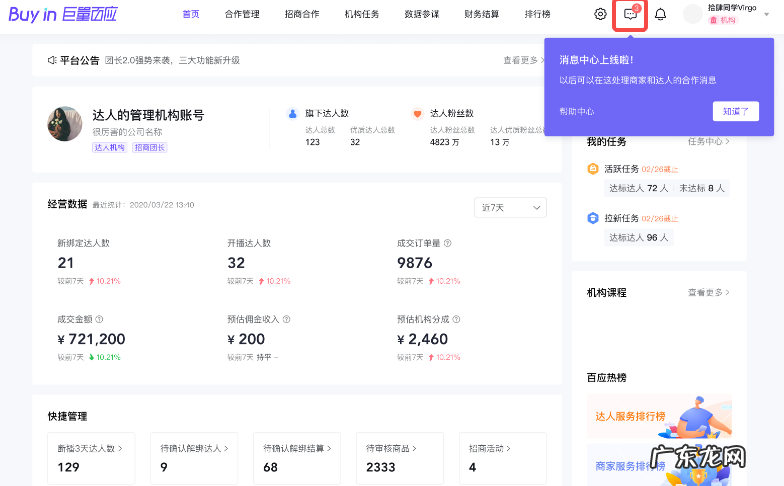Open 财务结算 menu
The image size is (784, 486).
pyautogui.click(x=482, y=14)
